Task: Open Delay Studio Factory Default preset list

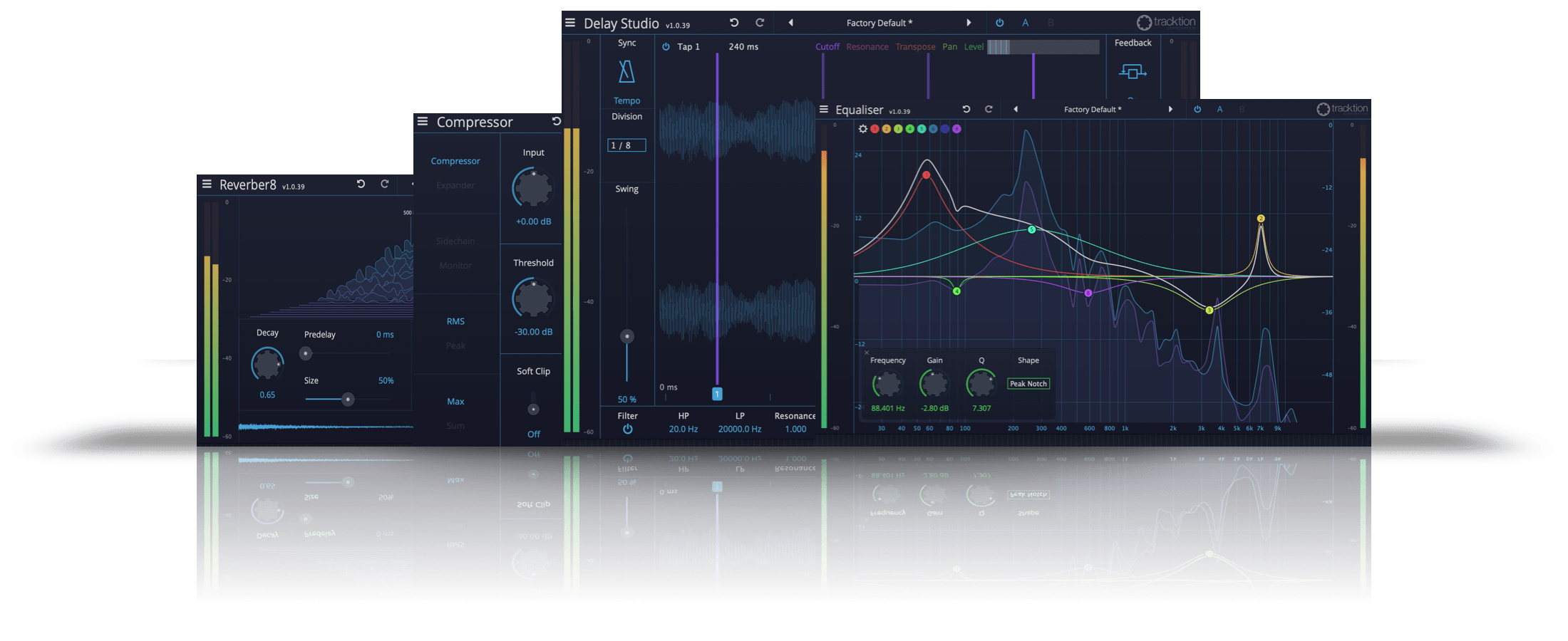Action: point(880,23)
